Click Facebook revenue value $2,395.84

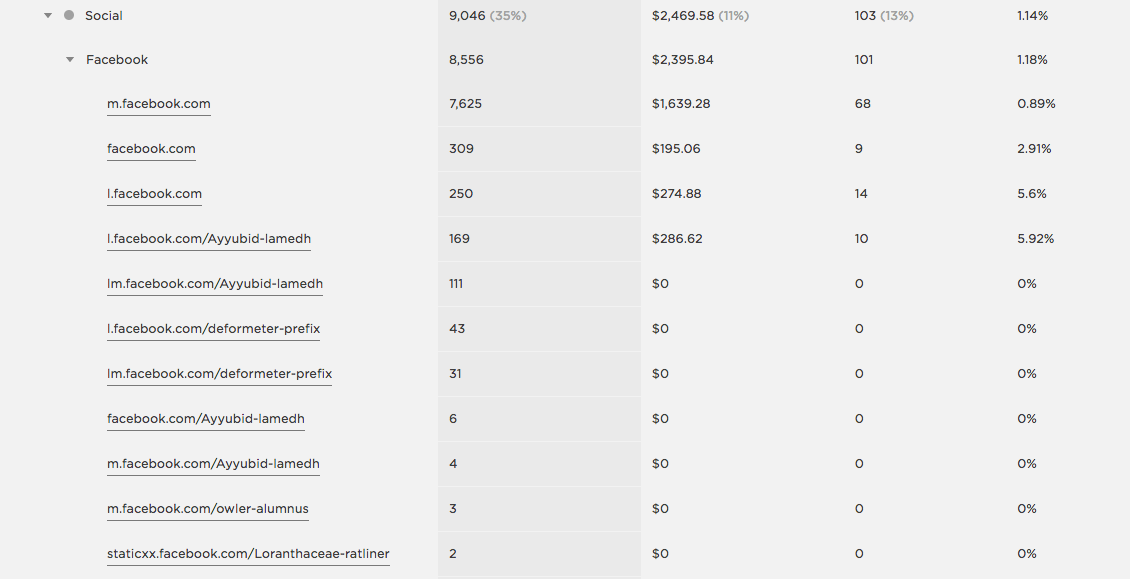683,60
